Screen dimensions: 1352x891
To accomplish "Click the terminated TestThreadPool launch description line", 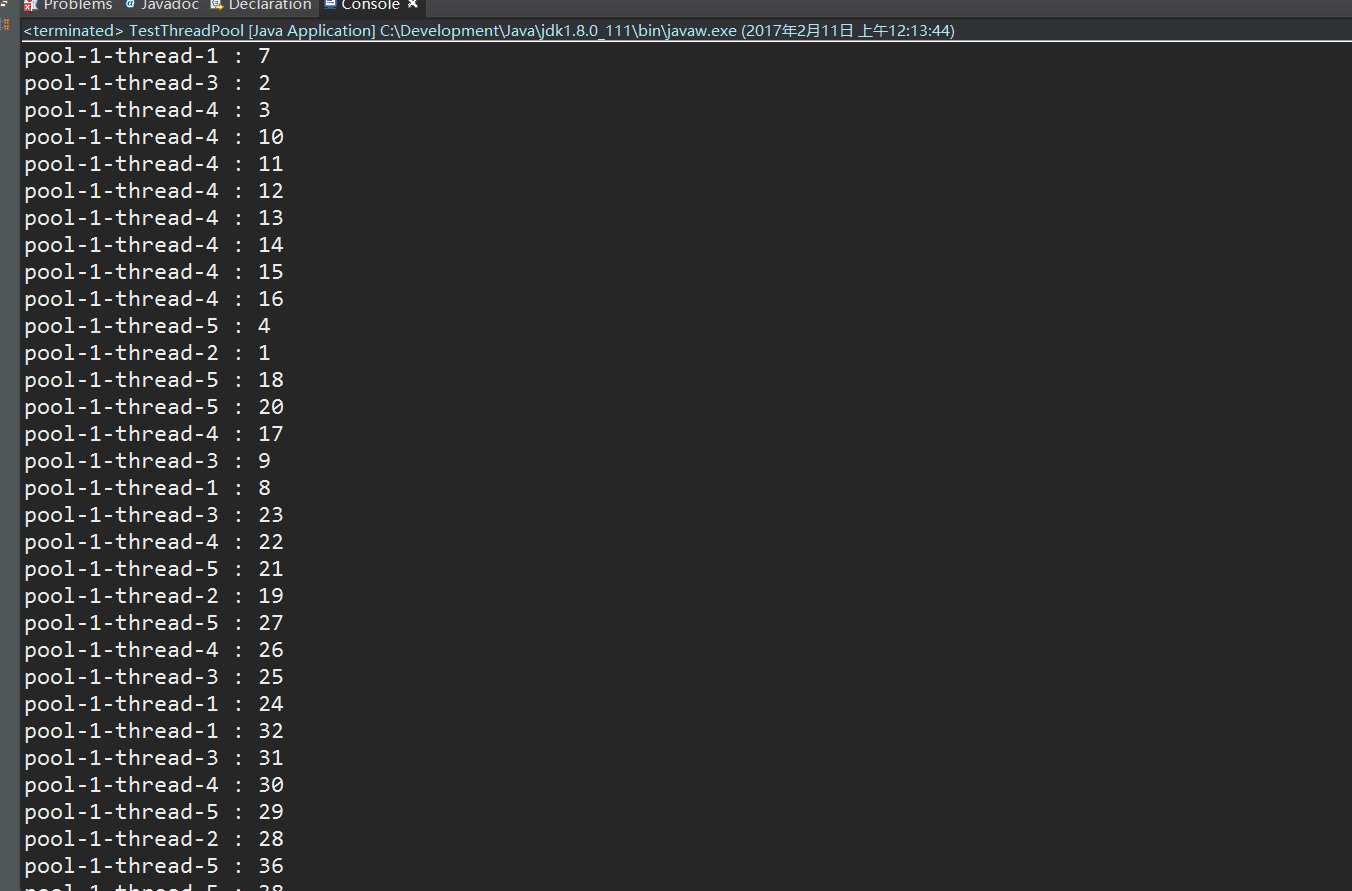I will pyautogui.click(x=489, y=31).
